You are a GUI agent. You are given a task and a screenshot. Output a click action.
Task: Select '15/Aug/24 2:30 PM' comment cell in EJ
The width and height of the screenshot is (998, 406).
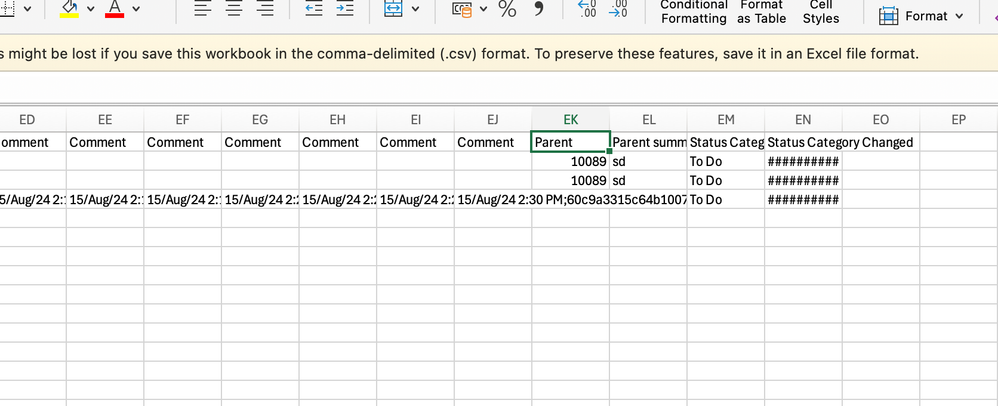(493, 199)
